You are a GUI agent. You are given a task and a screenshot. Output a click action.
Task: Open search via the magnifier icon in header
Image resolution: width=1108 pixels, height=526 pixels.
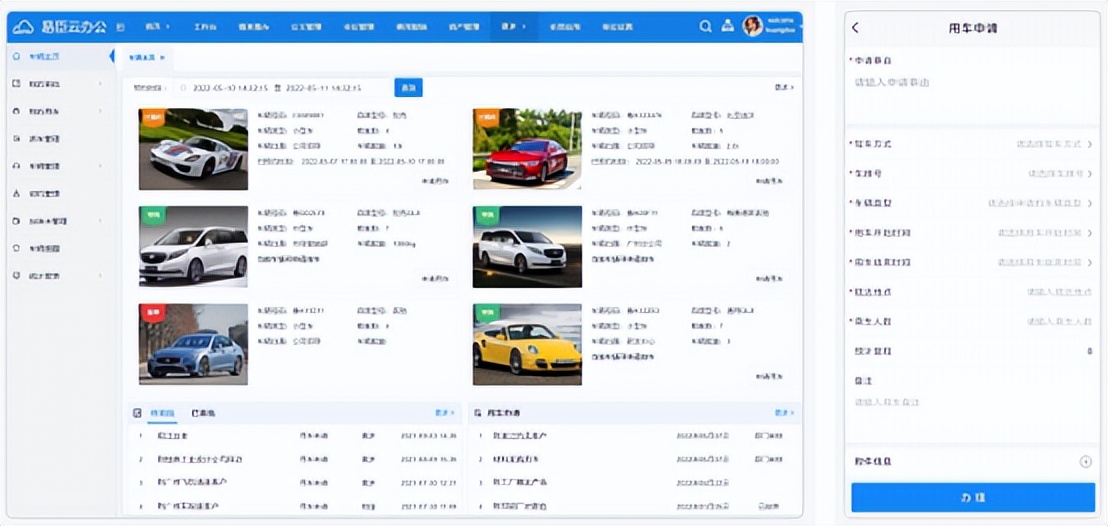click(x=706, y=26)
